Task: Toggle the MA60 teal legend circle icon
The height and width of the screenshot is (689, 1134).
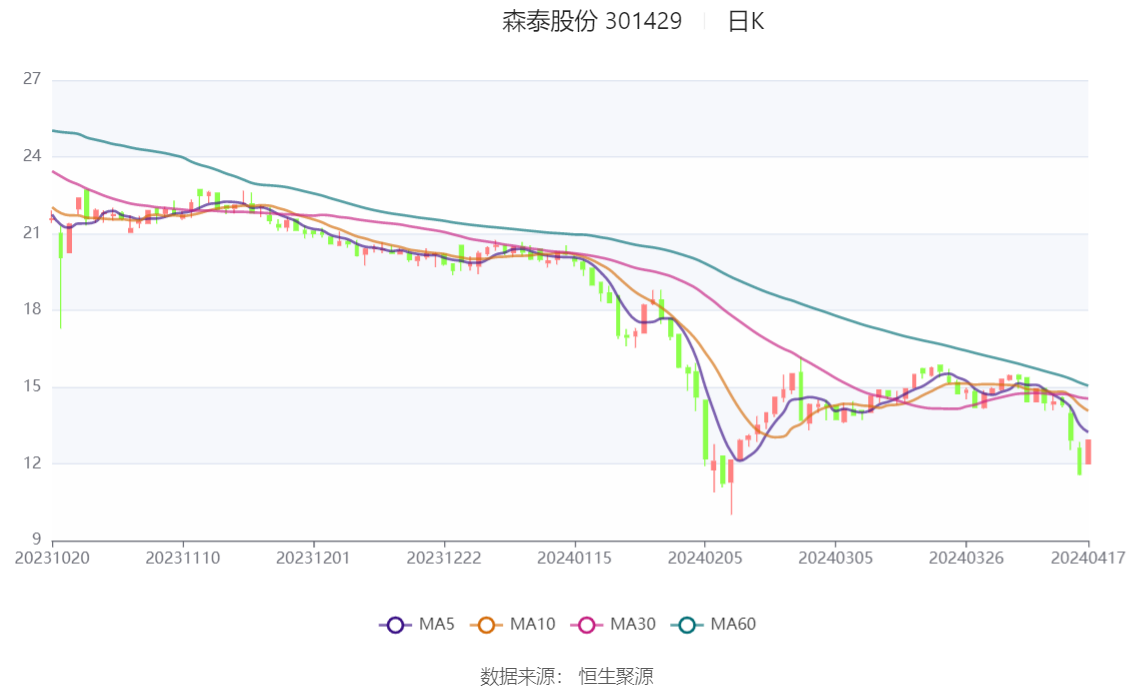Action: pos(687,625)
